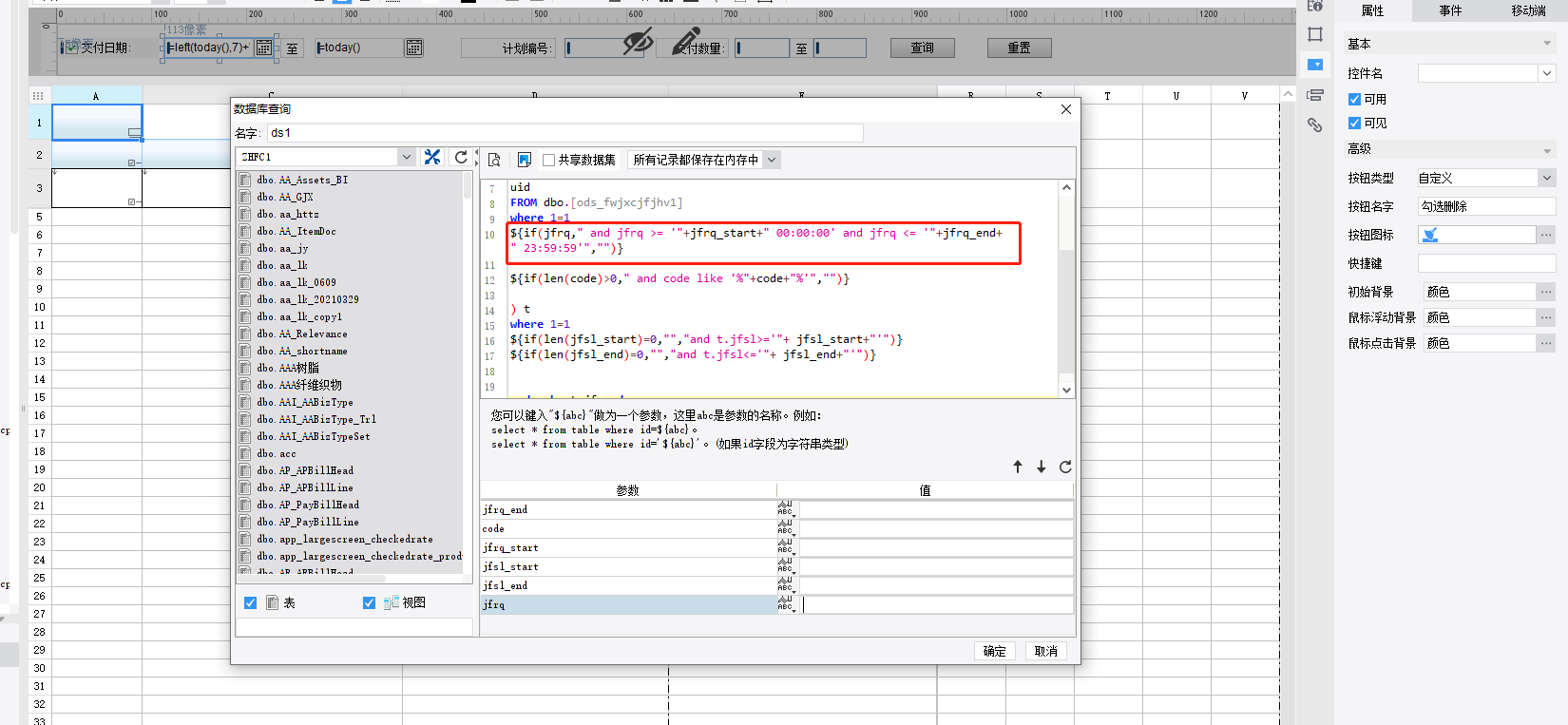The width and height of the screenshot is (1568, 725).
Task: Click the select-all corner of the spreadsheet grid
Action: (x=38, y=96)
